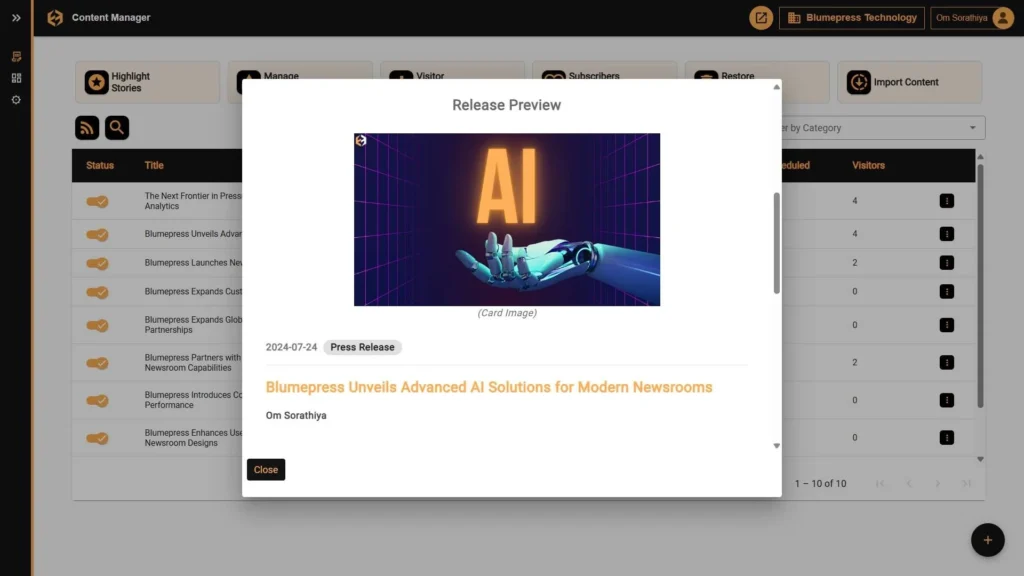This screenshot has height=576, width=1024.
Task: Click the Status column header
Action: (100, 165)
